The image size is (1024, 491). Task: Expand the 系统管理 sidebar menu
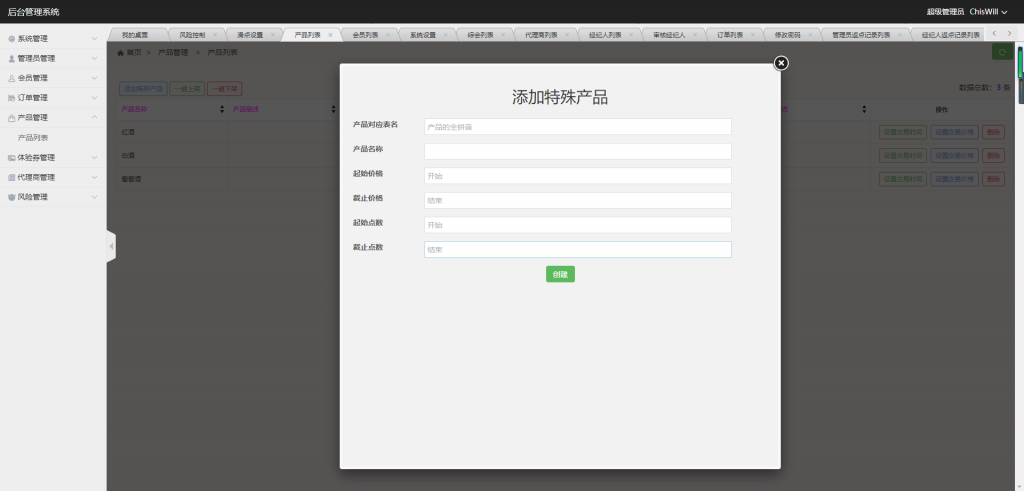53,39
